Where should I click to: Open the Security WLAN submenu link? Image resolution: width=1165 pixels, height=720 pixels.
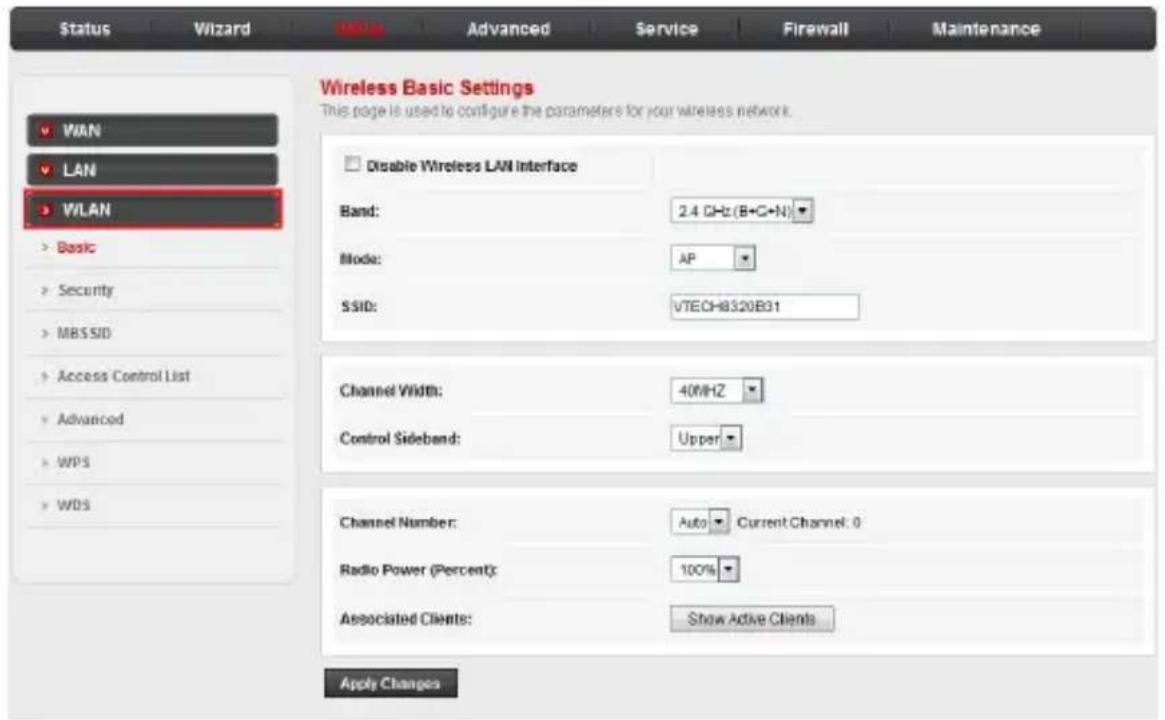pyautogui.click(x=85, y=291)
